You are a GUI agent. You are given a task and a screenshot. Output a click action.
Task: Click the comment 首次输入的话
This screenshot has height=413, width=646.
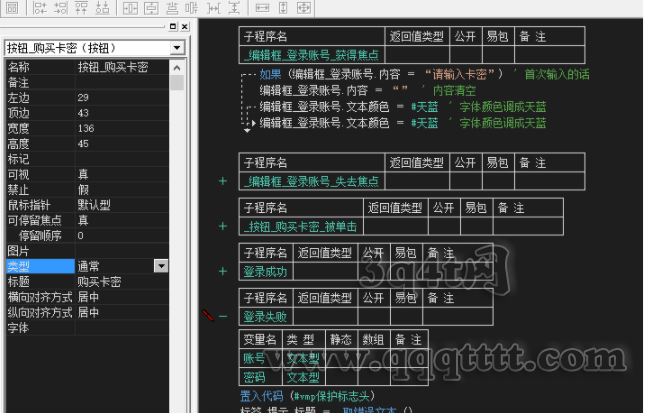point(557,74)
